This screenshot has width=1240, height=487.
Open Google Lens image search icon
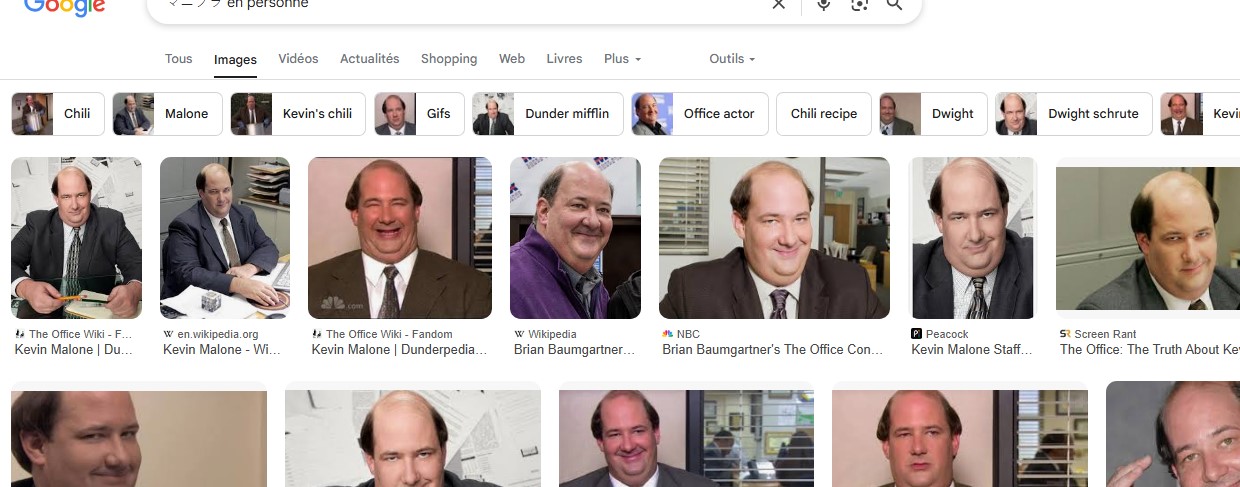pos(859,5)
